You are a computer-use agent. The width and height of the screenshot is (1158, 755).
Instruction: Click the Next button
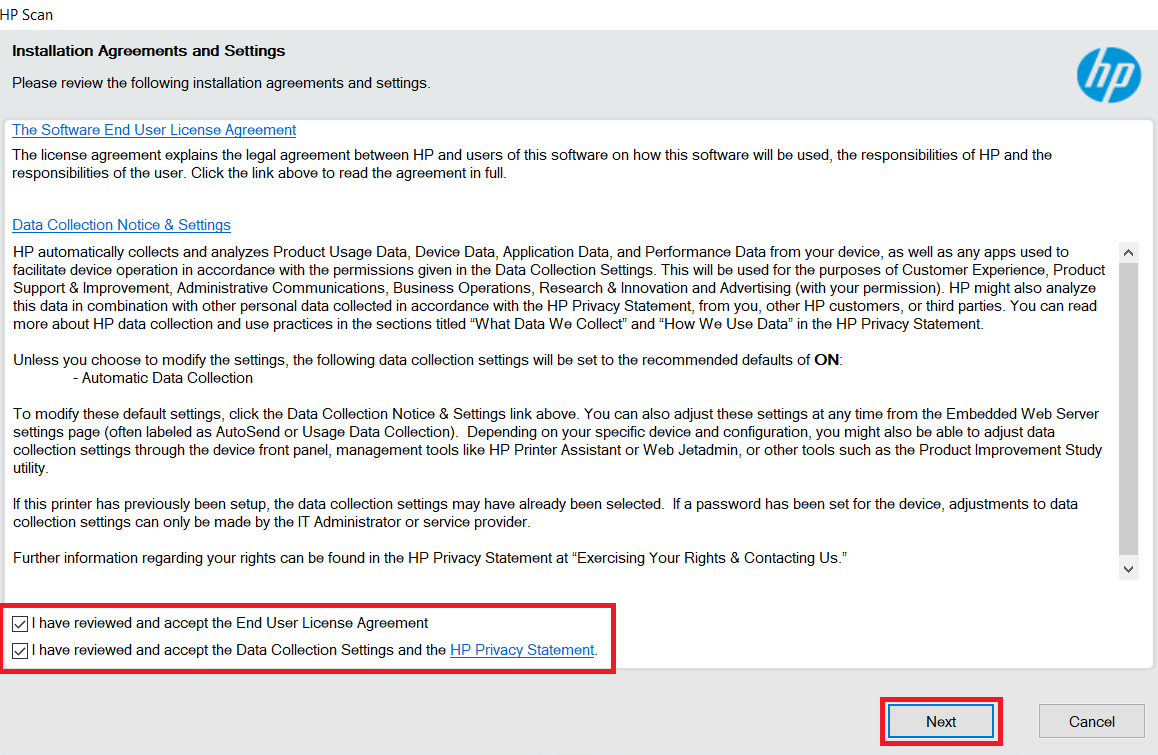(x=940, y=721)
